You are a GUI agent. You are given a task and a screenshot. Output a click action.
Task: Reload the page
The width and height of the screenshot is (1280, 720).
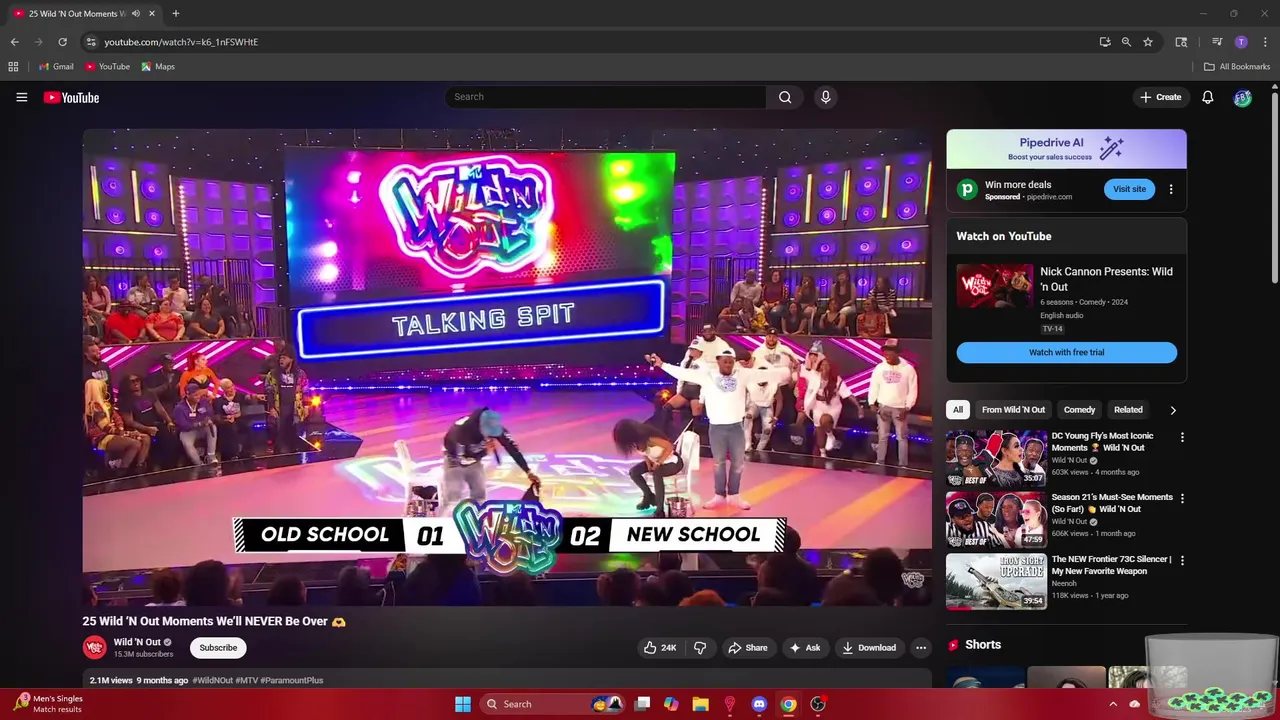pos(62,42)
